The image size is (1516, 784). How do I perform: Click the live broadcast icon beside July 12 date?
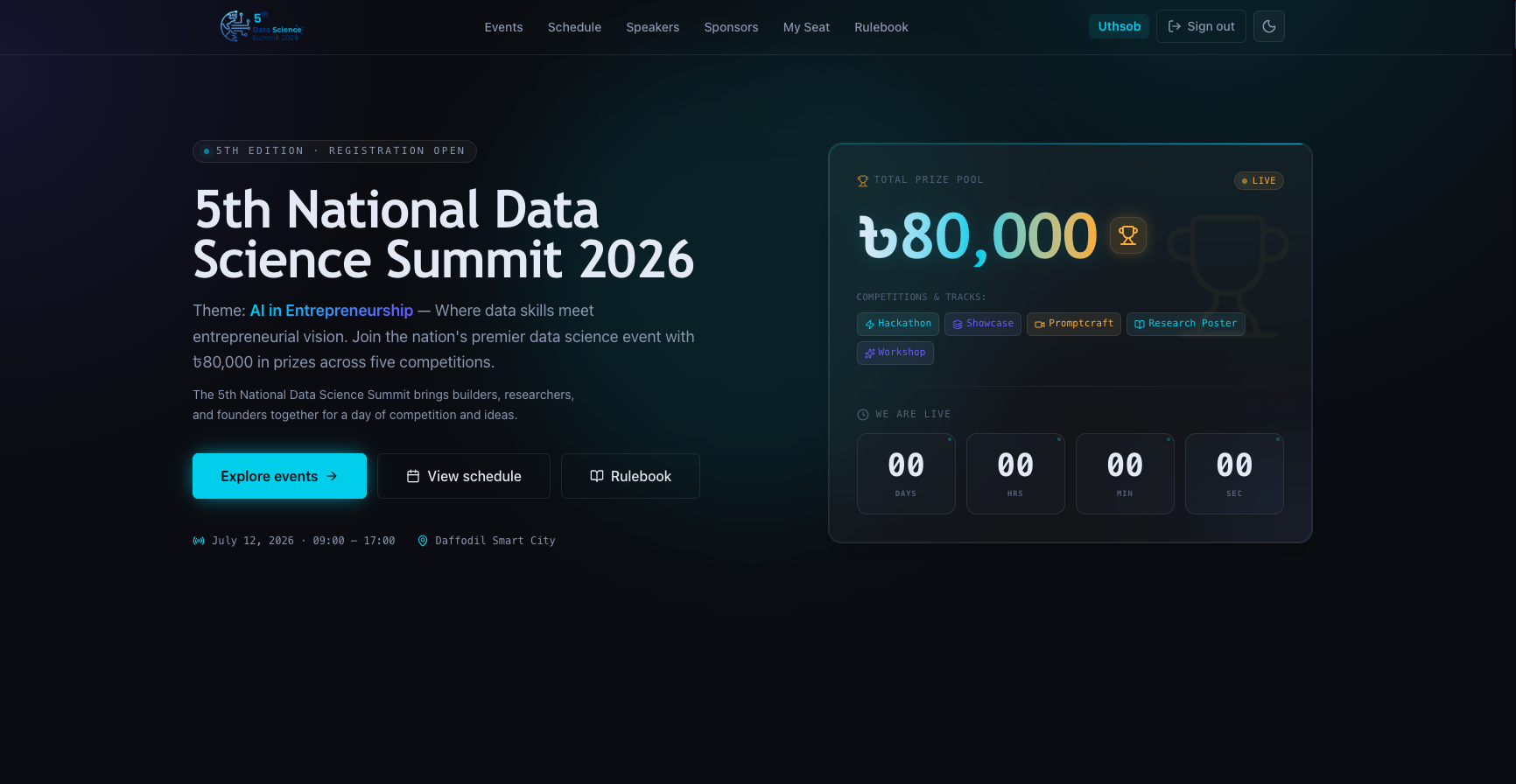pyautogui.click(x=199, y=541)
